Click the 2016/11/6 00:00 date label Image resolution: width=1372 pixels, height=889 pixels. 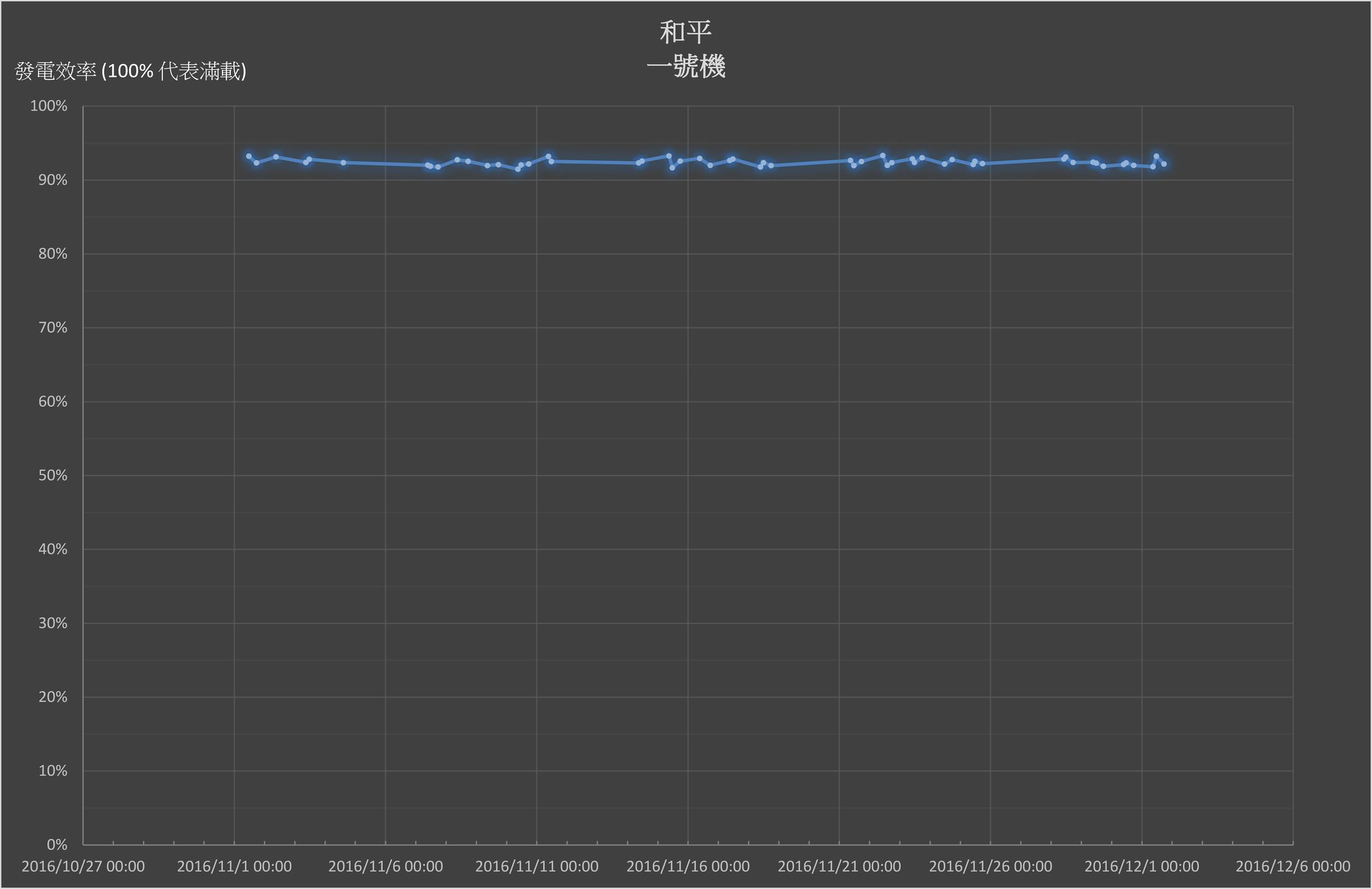[385, 867]
